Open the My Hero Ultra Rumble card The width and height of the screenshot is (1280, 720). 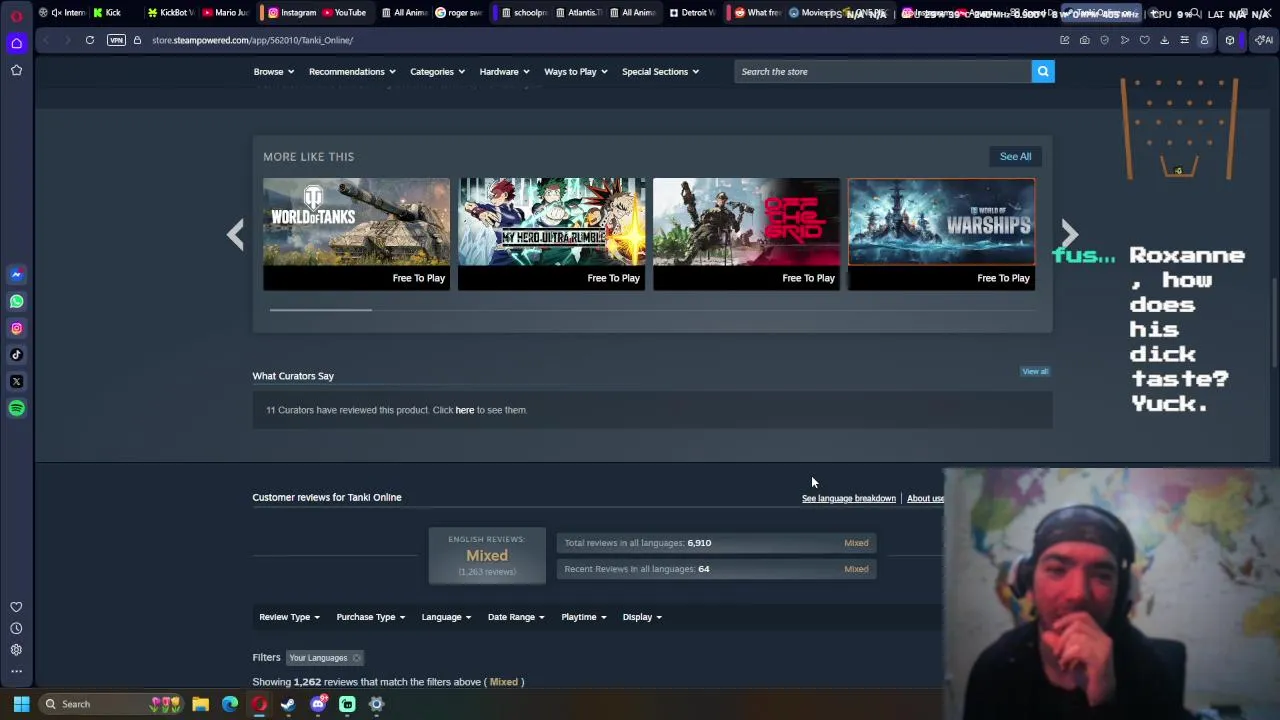pyautogui.click(x=551, y=234)
